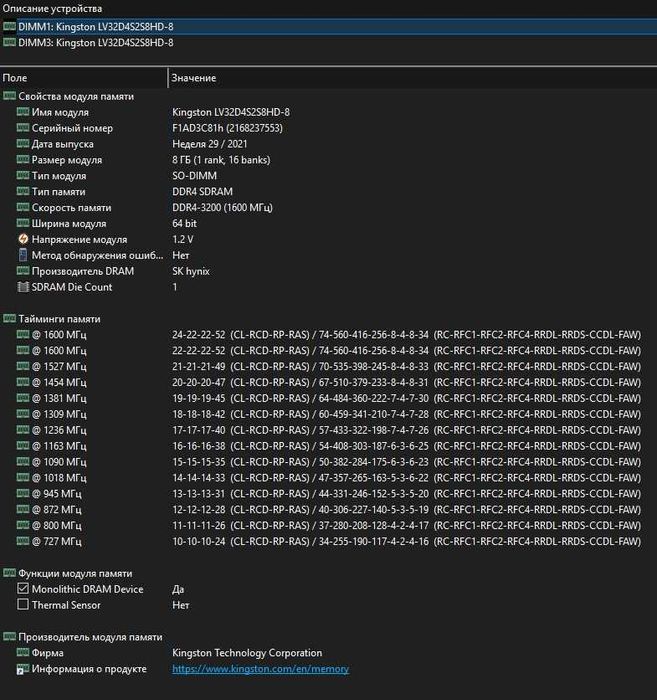The height and width of the screenshot is (700, 657).
Task: Click icon of '@ 1309 МГц' row
Action: (23, 414)
